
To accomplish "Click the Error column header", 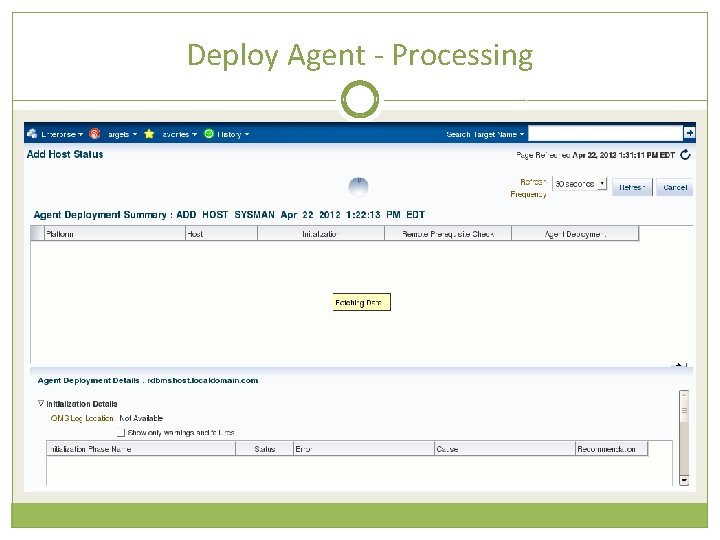I will pyautogui.click(x=364, y=449).
